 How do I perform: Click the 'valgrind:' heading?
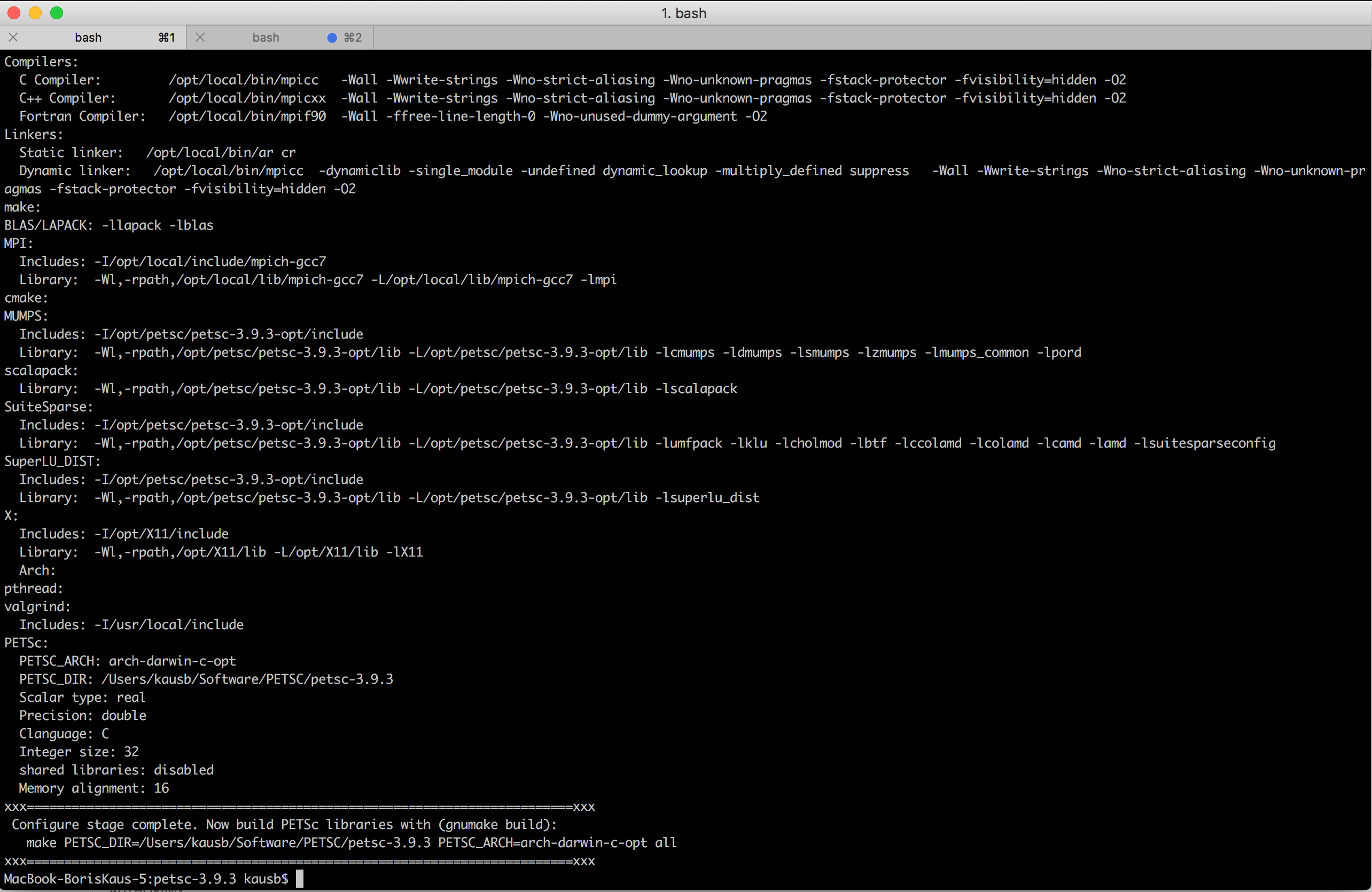coord(37,606)
